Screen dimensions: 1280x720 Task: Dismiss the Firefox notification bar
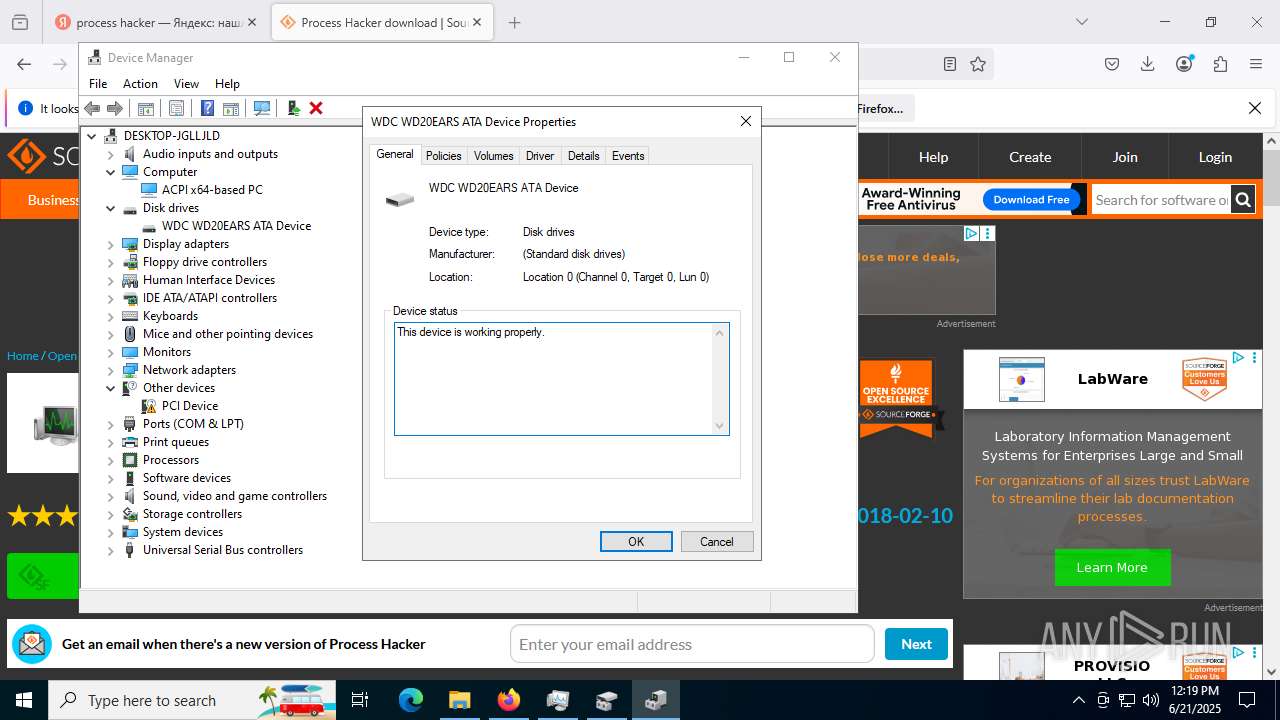[x=1255, y=108]
